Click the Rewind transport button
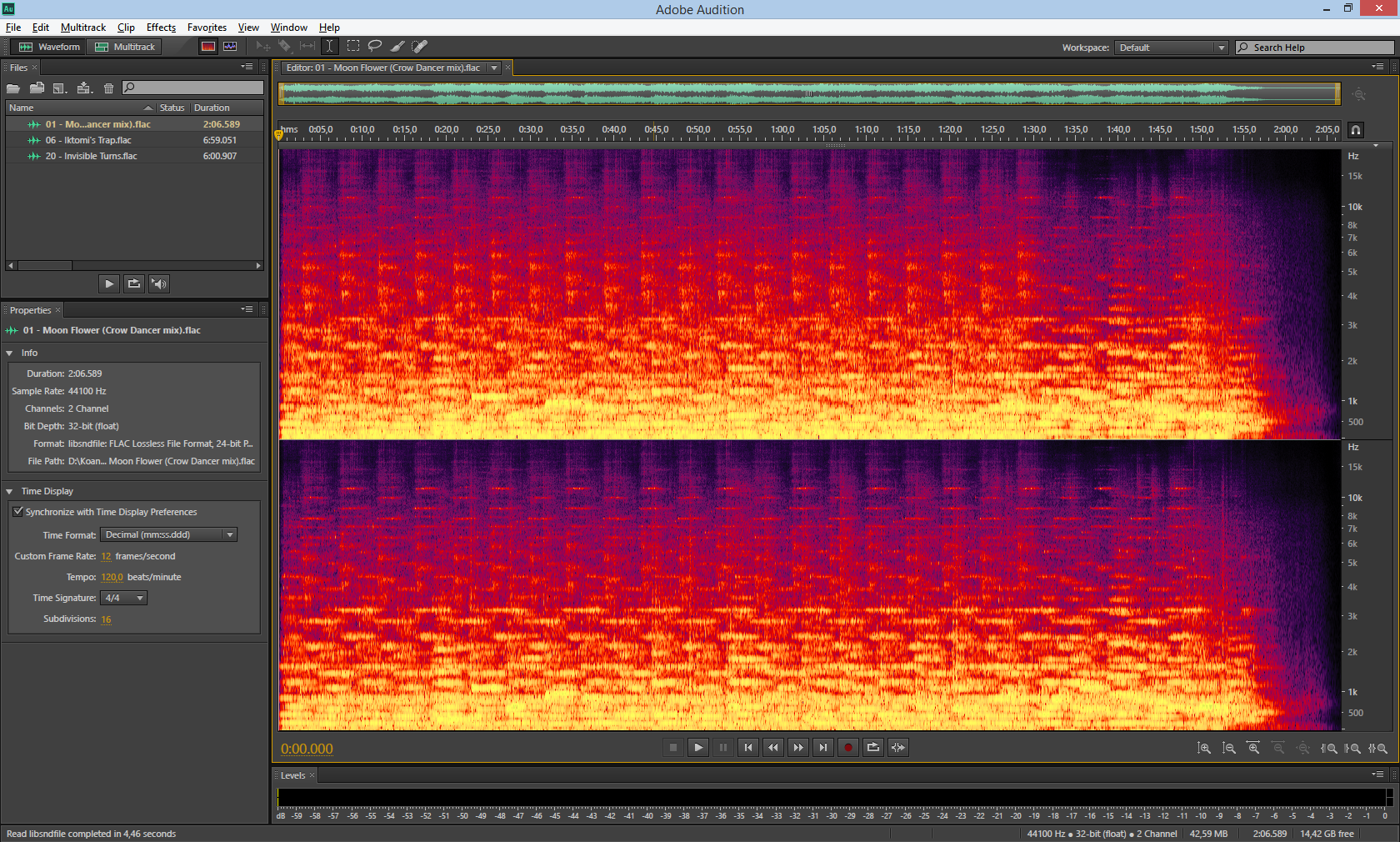This screenshot has width=1400, height=842. tap(773, 748)
